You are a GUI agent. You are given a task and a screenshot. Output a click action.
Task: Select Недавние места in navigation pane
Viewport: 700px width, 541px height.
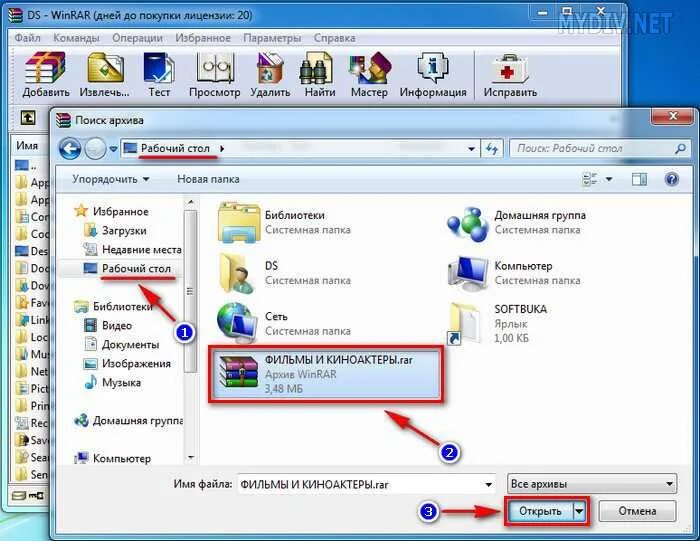(x=133, y=250)
